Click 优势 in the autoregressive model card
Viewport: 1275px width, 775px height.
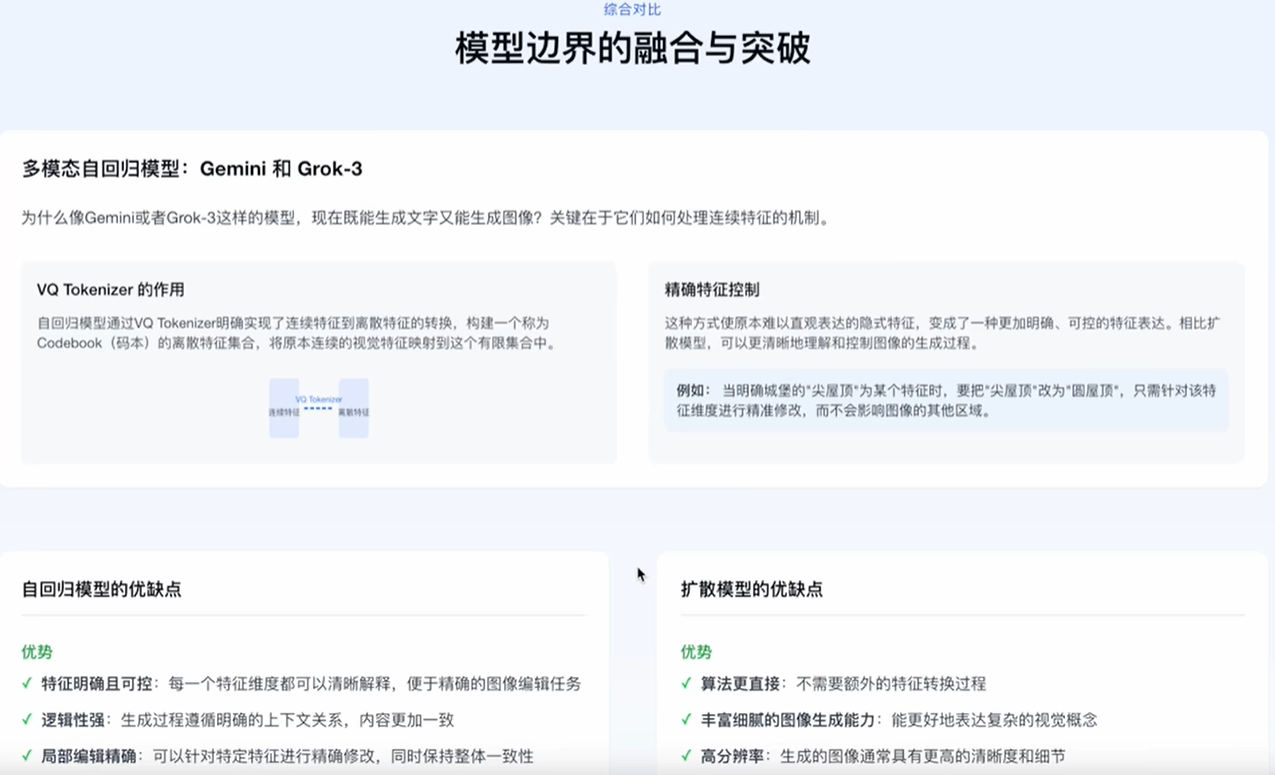37,652
